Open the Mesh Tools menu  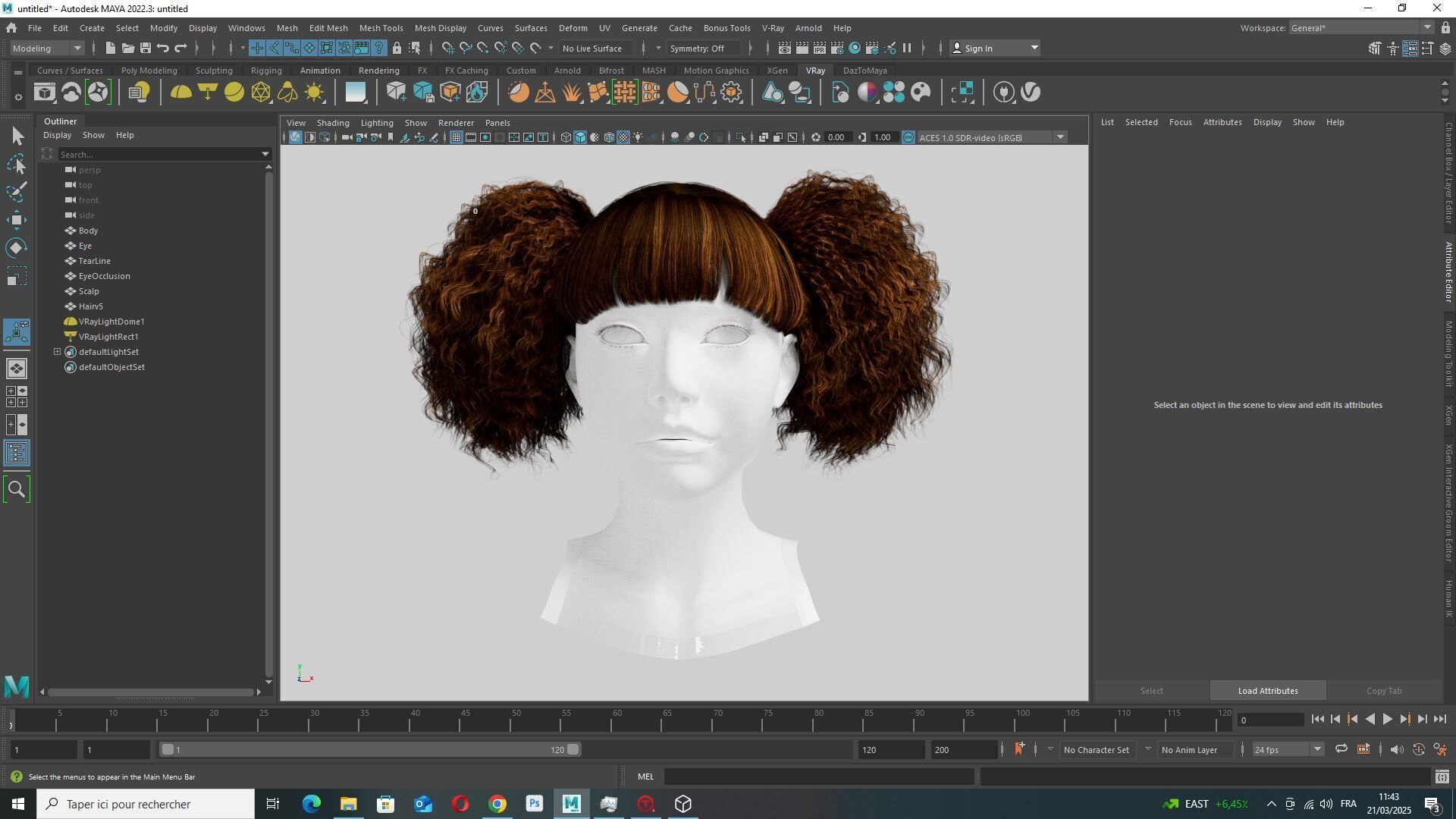point(381,28)
